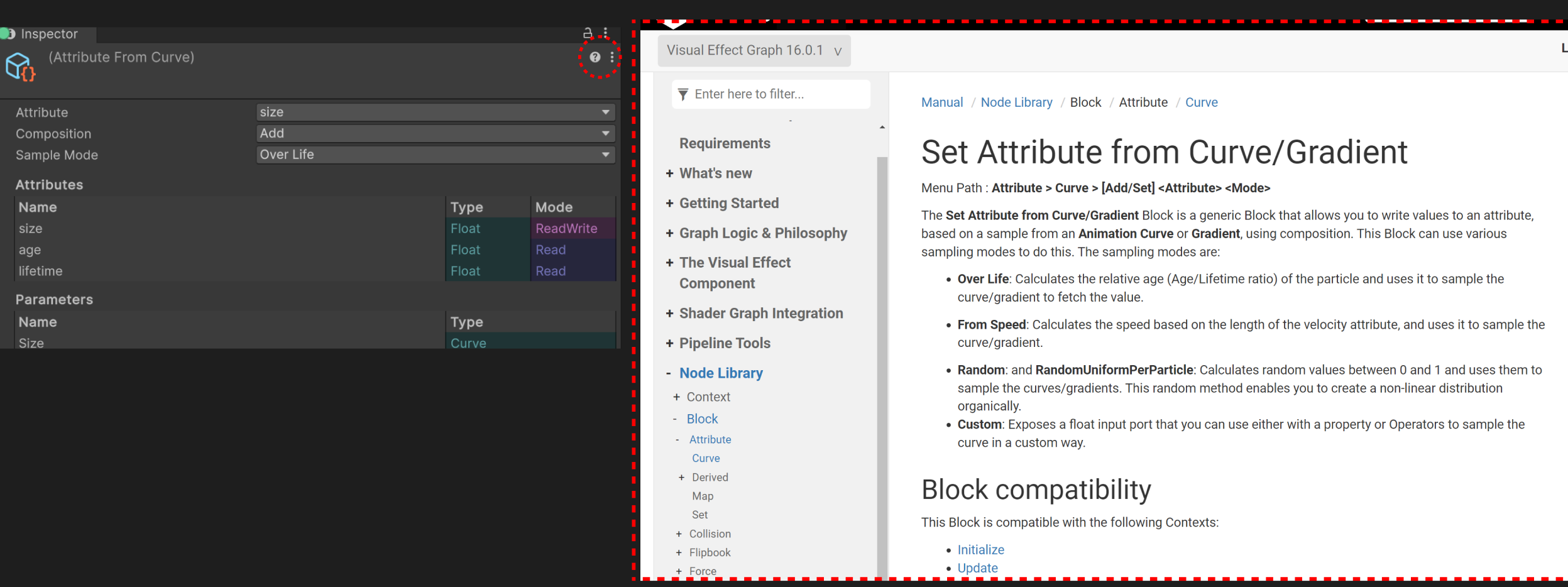Image resolution: width=1568 pixels, height=587 pixels.
Task: Click the Float type cell for size
Action: click(x=488, y=229)
